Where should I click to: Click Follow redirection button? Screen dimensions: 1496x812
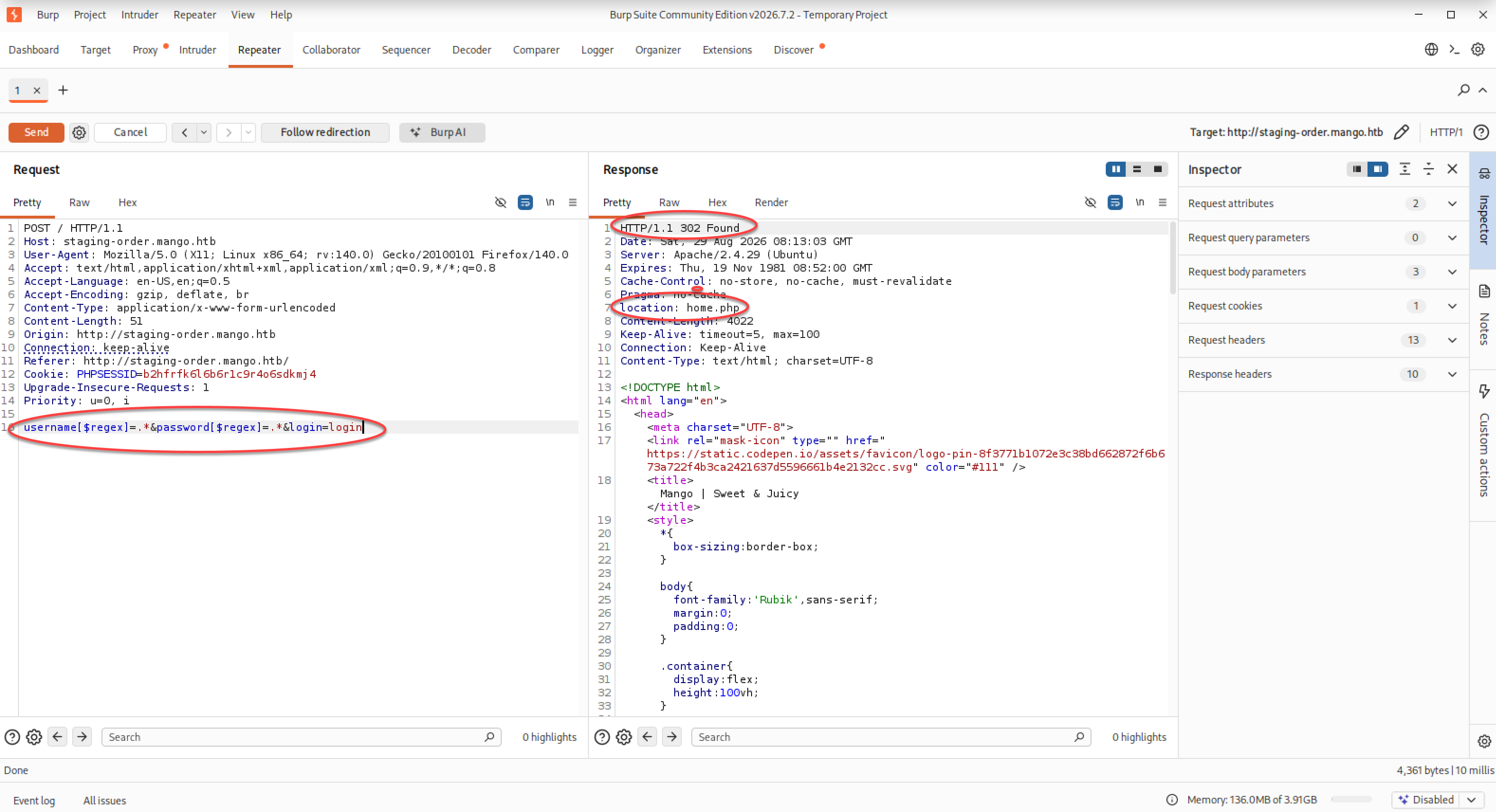[325, 132]
